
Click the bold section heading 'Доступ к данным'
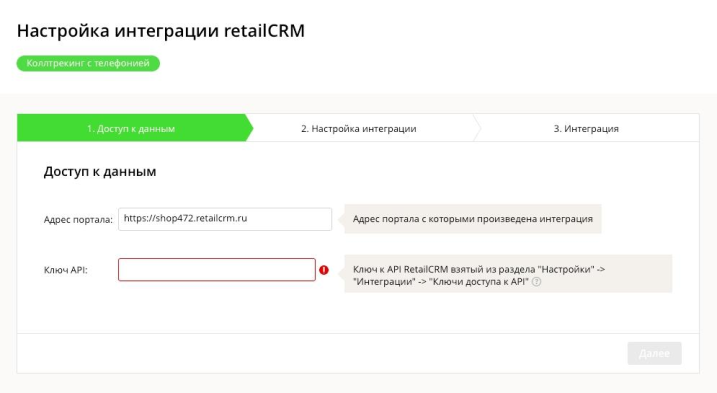click(x=100, y=172)
